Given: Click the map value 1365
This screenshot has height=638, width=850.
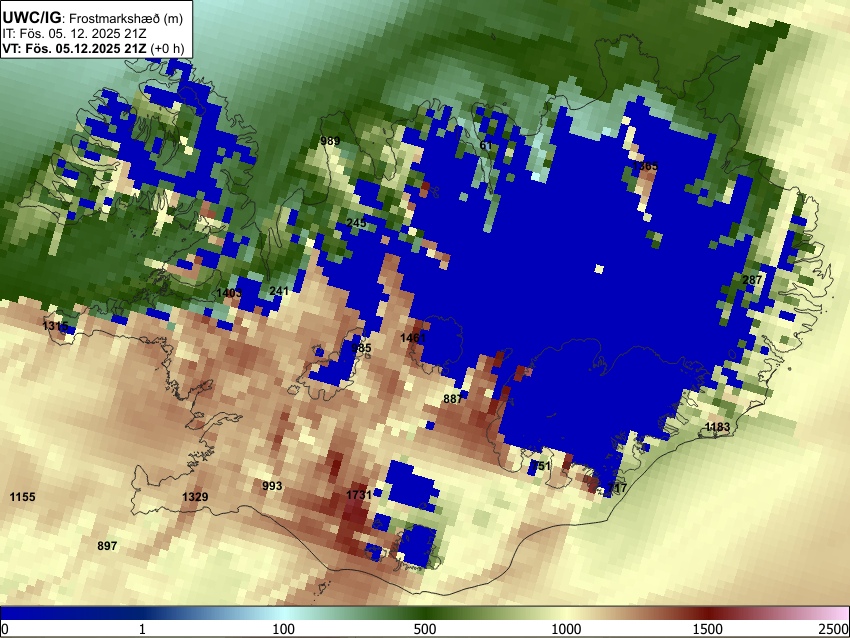Looking at the screenshot, I should click(645, 166).
